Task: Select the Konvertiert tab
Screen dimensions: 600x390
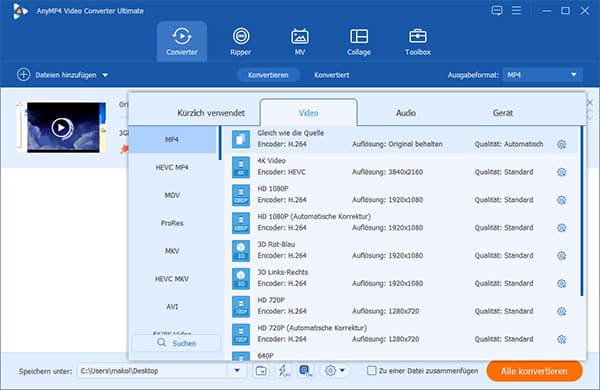Action: (x=331, y=75)
